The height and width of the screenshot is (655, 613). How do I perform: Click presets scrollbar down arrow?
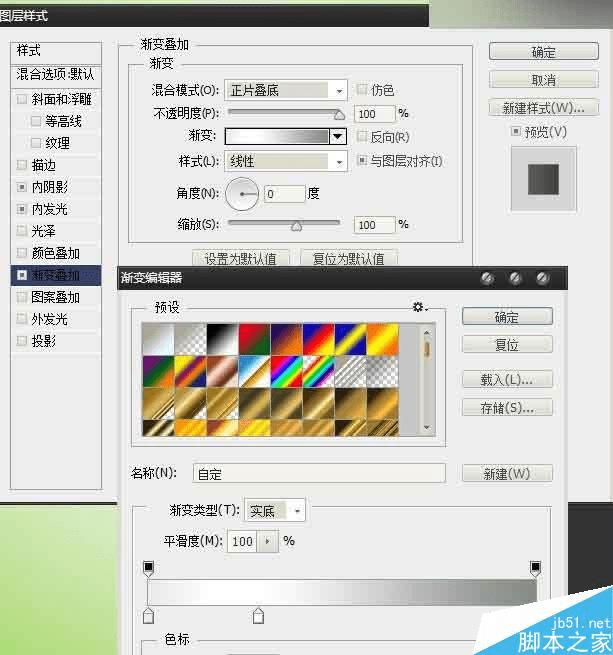(x=427, y=427)
